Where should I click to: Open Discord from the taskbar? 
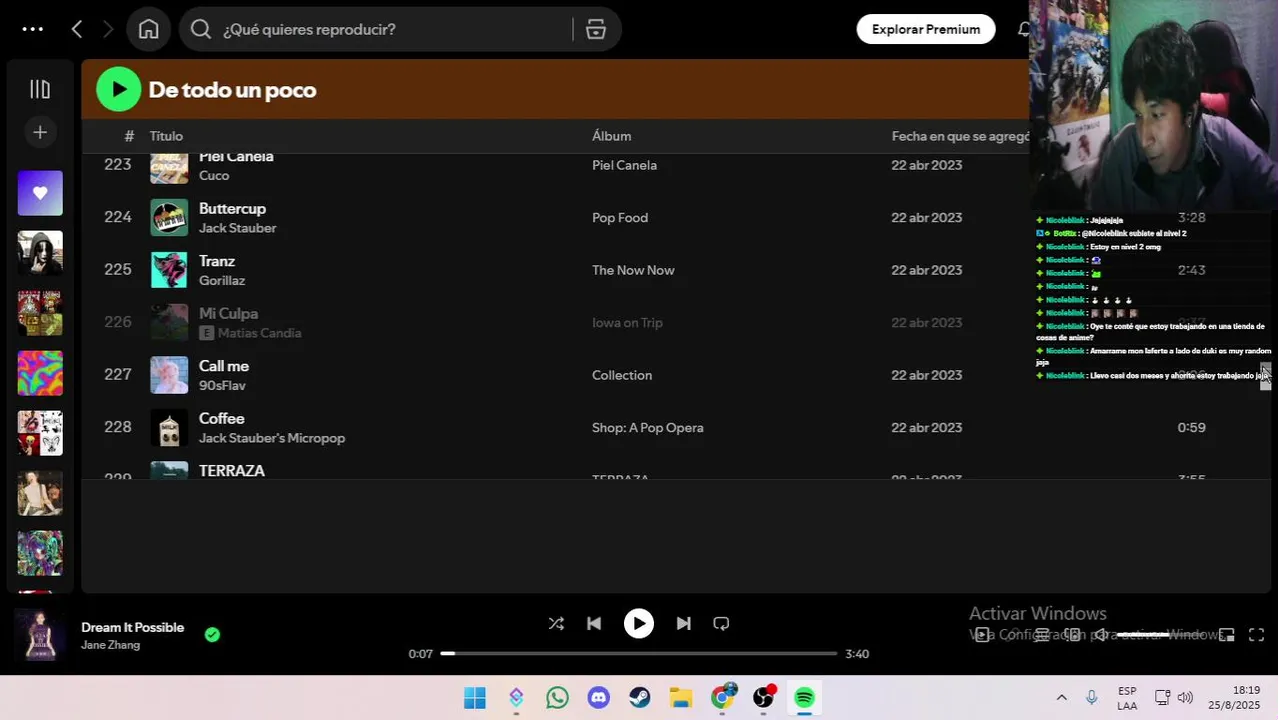point(598,698)
